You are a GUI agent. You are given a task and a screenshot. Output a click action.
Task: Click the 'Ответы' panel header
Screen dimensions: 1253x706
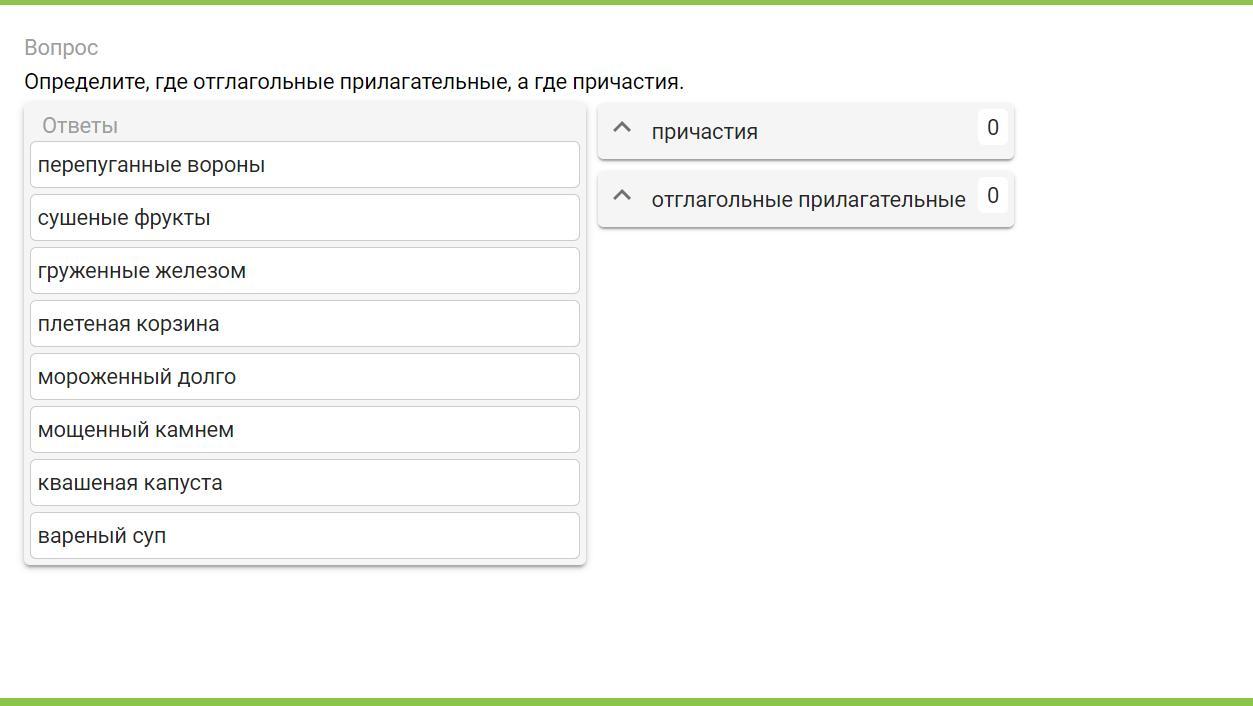[80, 126]
